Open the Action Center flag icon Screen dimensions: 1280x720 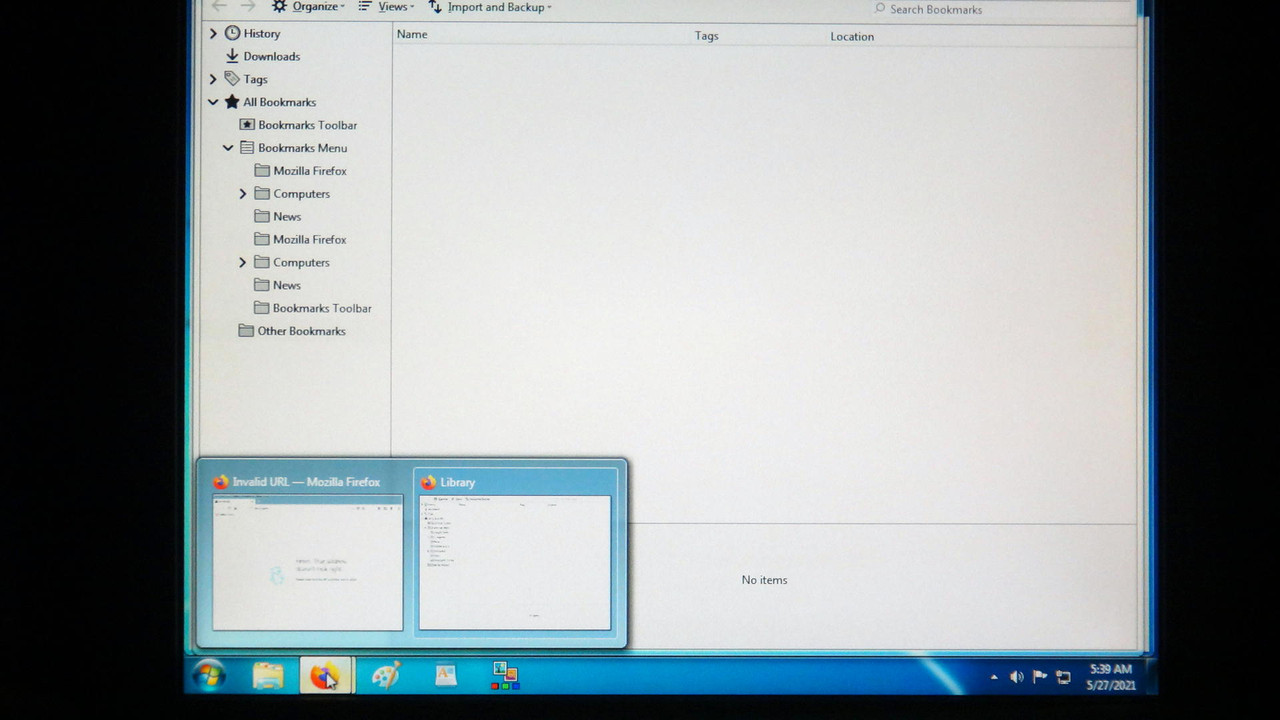[x=1039, y=677]
